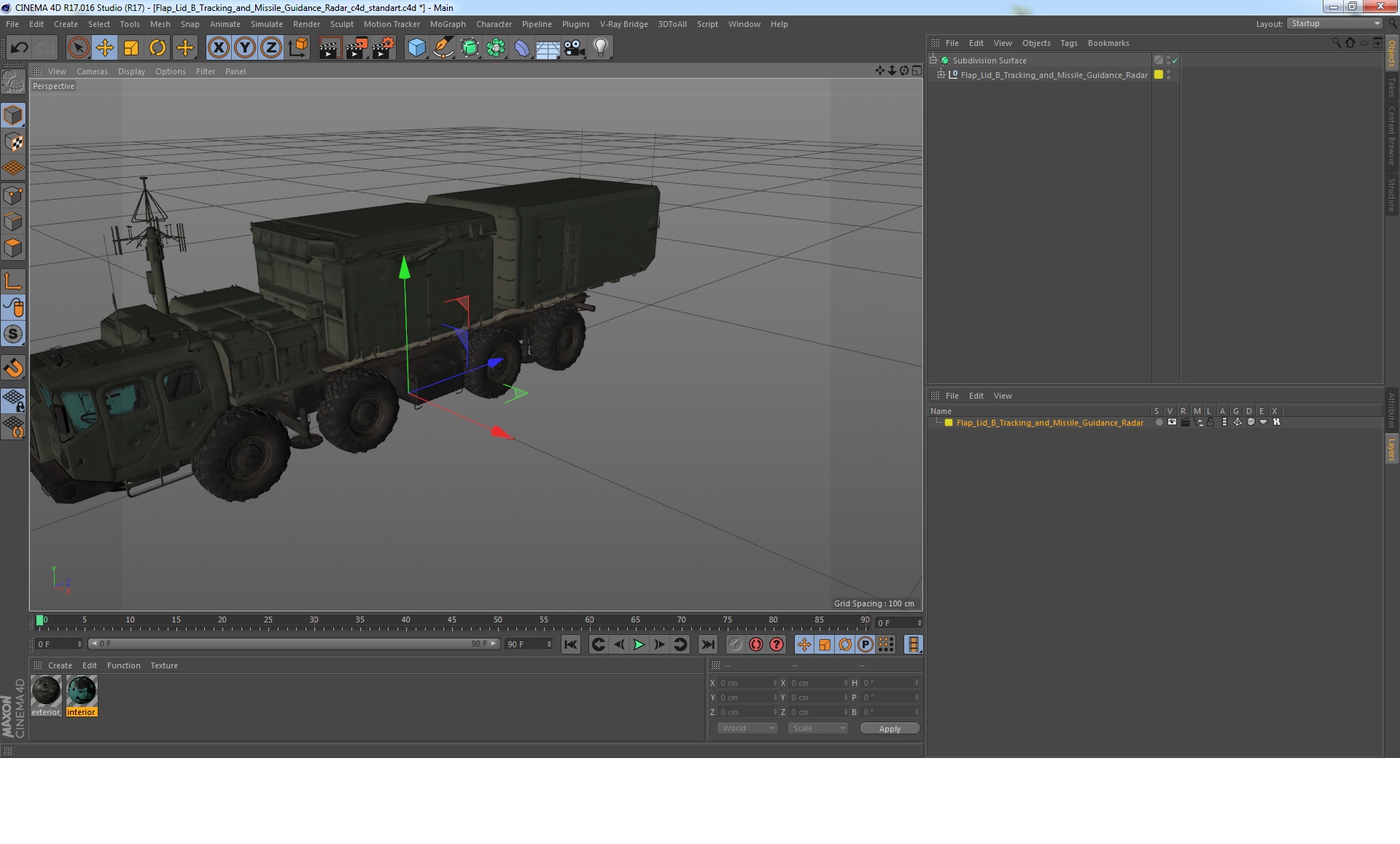Viewport: 1400px width, 844px height.
Task: Select Points mode in left sidebar
Action: (13, 195)
